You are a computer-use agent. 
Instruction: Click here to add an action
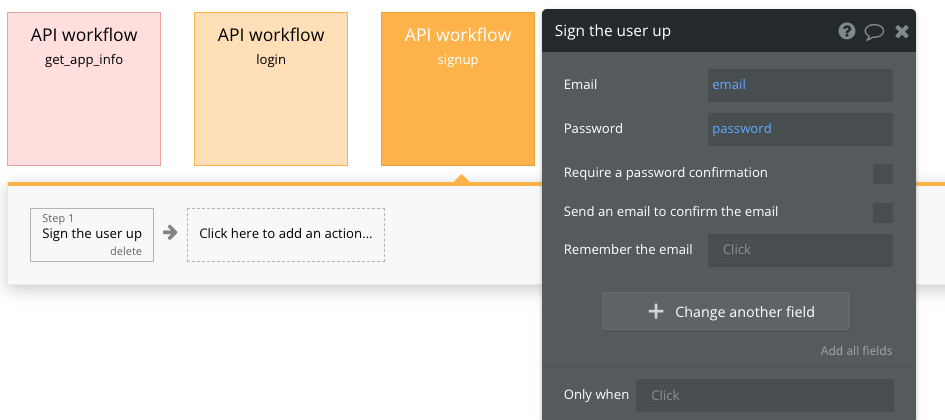[x=286, y=234]
